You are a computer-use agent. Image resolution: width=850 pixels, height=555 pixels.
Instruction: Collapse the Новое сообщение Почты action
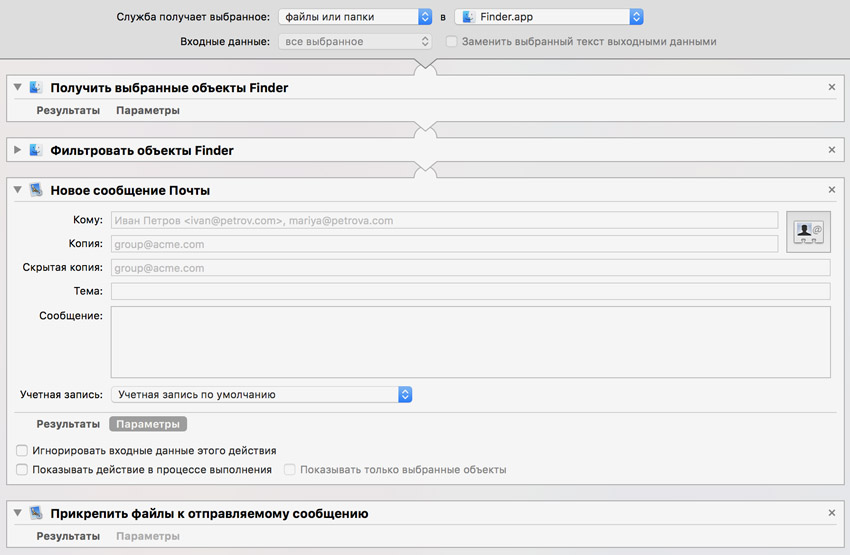[17, 190]
